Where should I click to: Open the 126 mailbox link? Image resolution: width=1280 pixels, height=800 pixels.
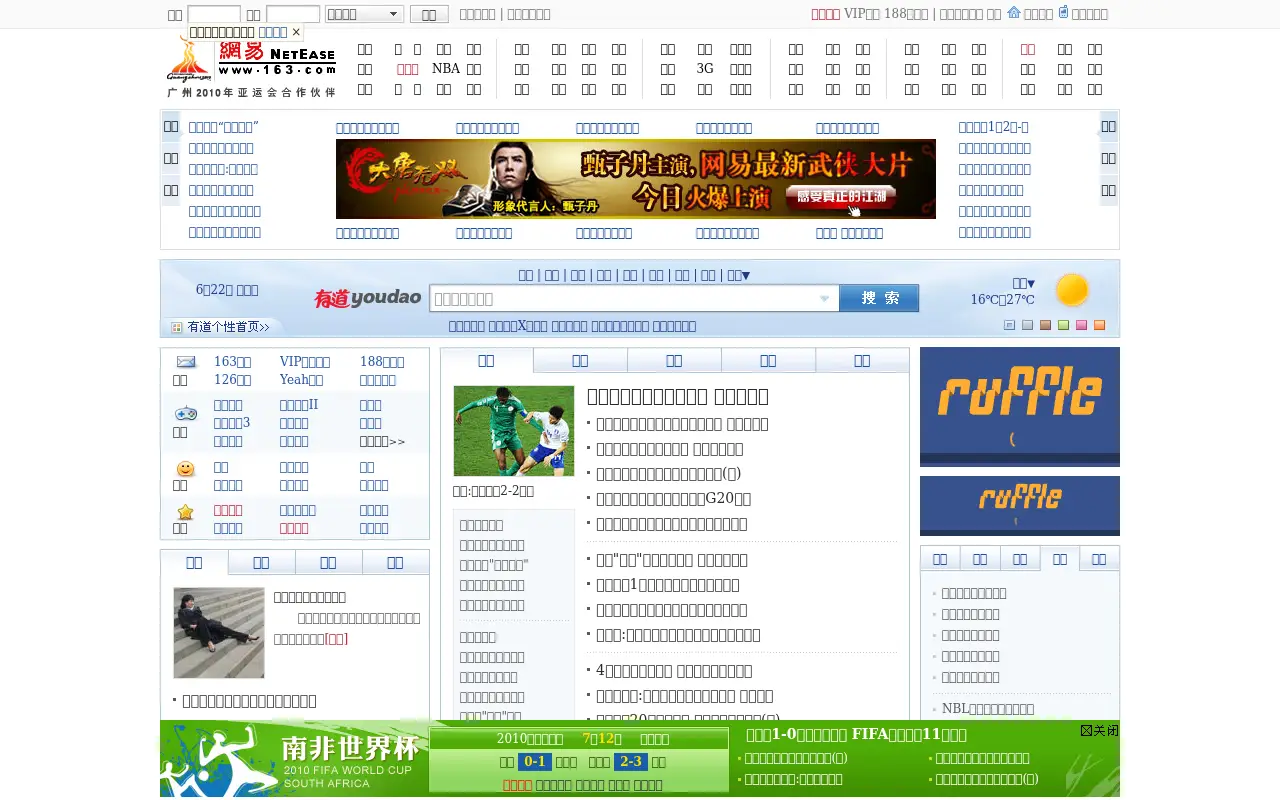(232, 380)
